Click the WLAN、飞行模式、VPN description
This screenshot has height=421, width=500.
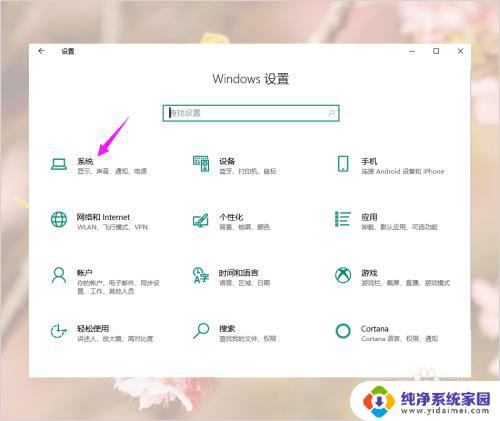pyautogui.click(x=113, y=227)
